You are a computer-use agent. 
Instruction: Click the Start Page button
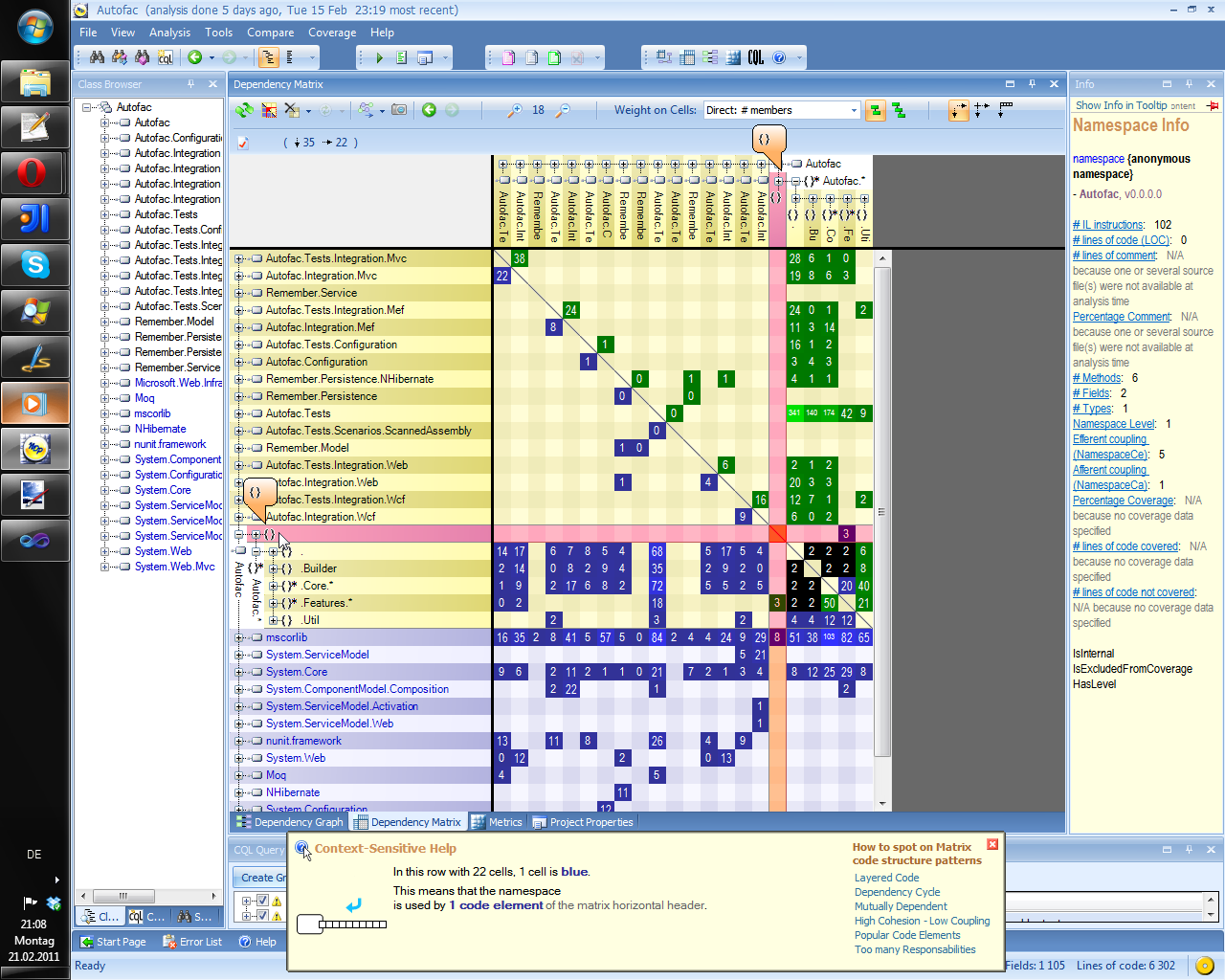point(113,942)
